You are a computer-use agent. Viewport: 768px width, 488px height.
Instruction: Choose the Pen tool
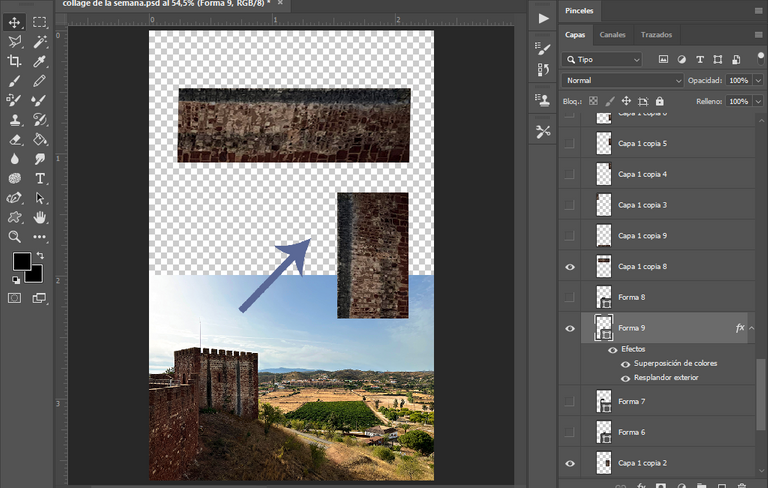coord(14,198)
